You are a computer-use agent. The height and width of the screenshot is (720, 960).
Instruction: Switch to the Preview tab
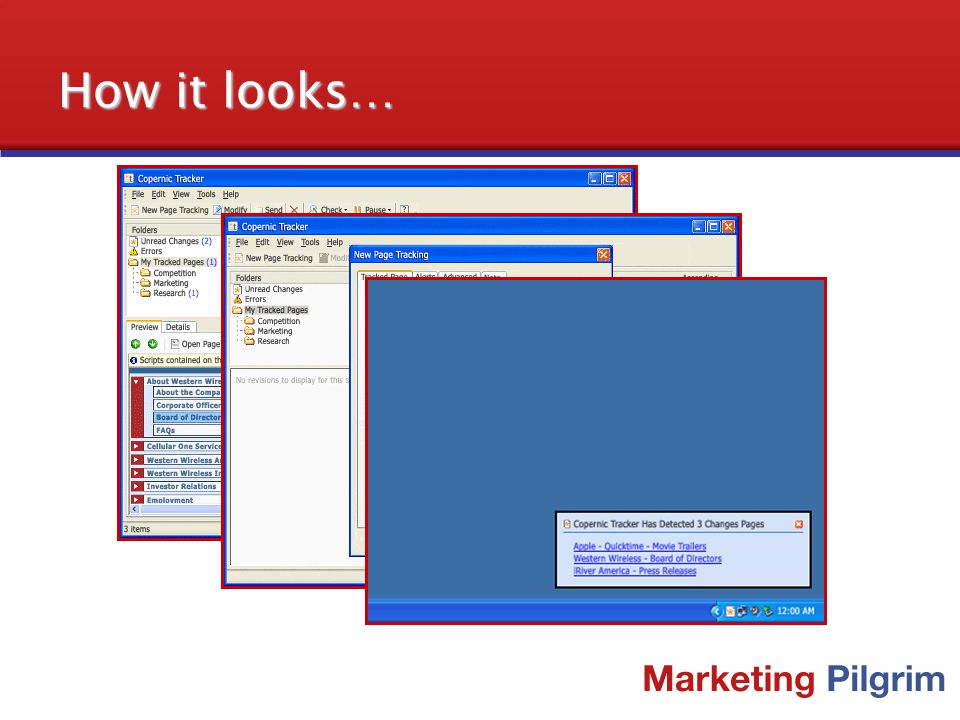pos(144,327)
